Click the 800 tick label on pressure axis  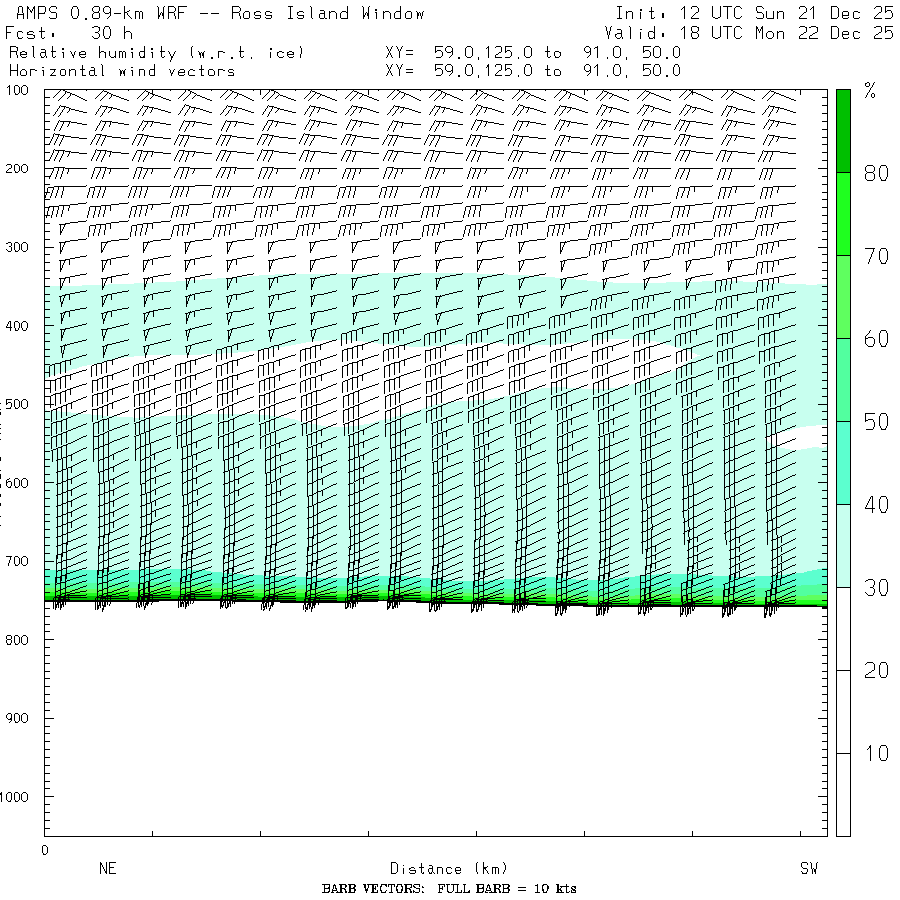pos(20,640)
